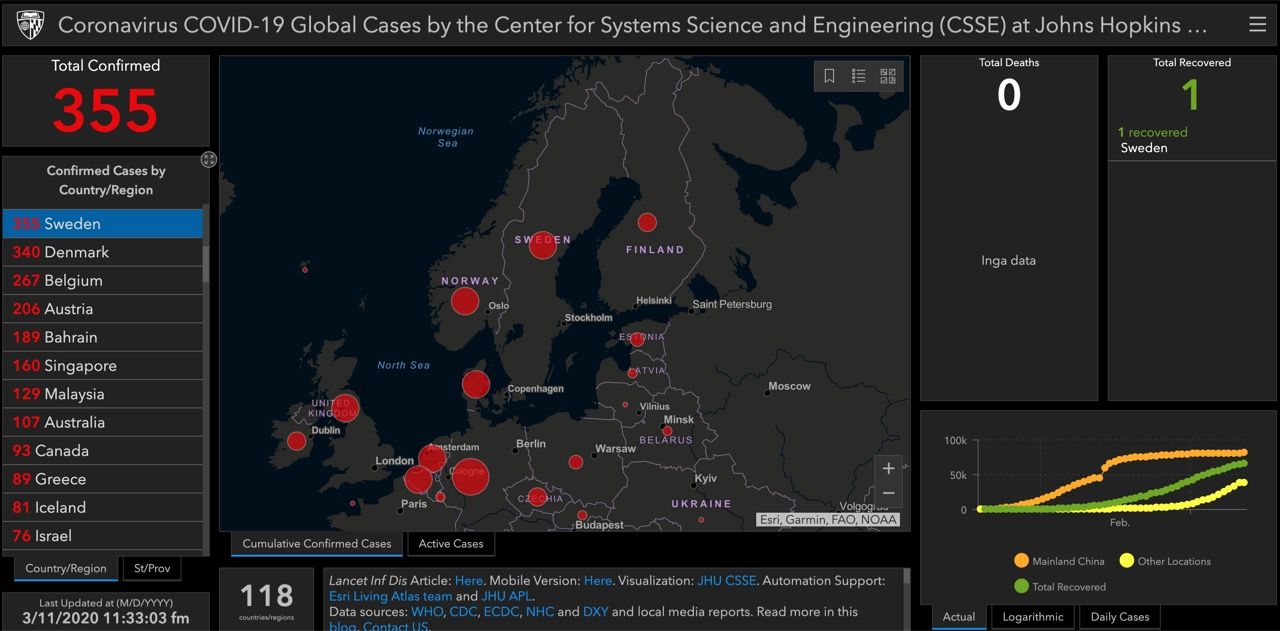Select the red circle over Estonia
Viewport: 1280px width, 631px height.
coord(637,339)
